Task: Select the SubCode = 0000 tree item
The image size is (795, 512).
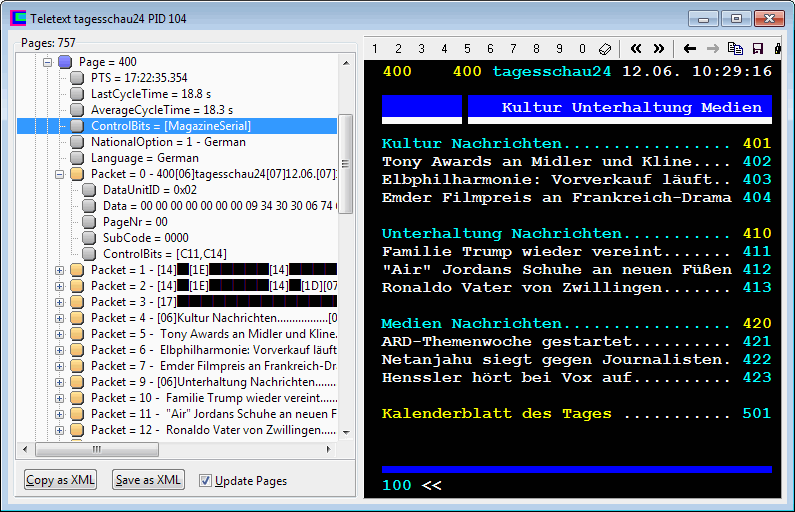Action: [145, 238]
